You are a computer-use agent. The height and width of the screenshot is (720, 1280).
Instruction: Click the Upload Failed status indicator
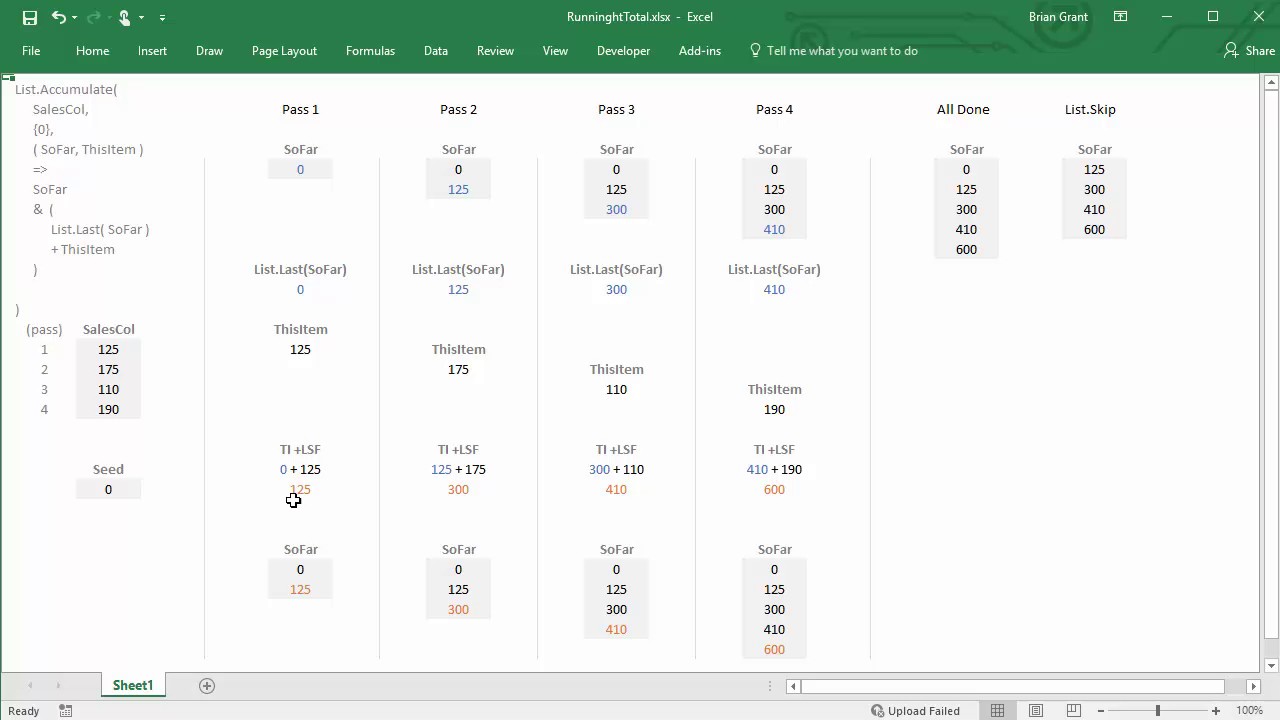[x=915, y=711]
